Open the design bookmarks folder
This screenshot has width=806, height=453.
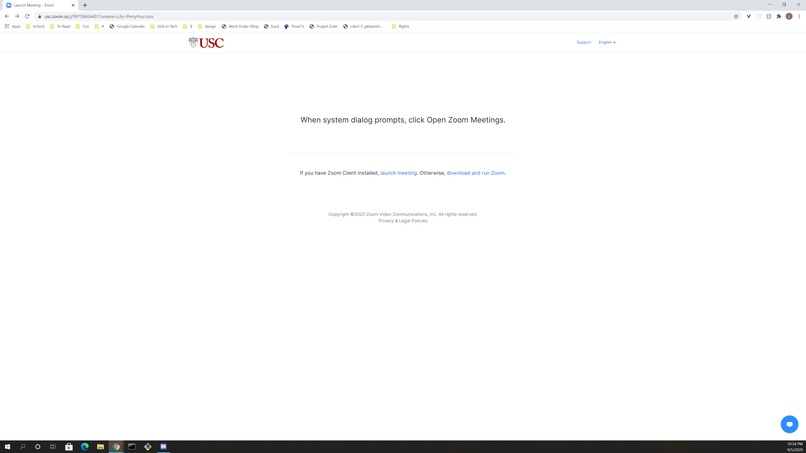point(207,26)
